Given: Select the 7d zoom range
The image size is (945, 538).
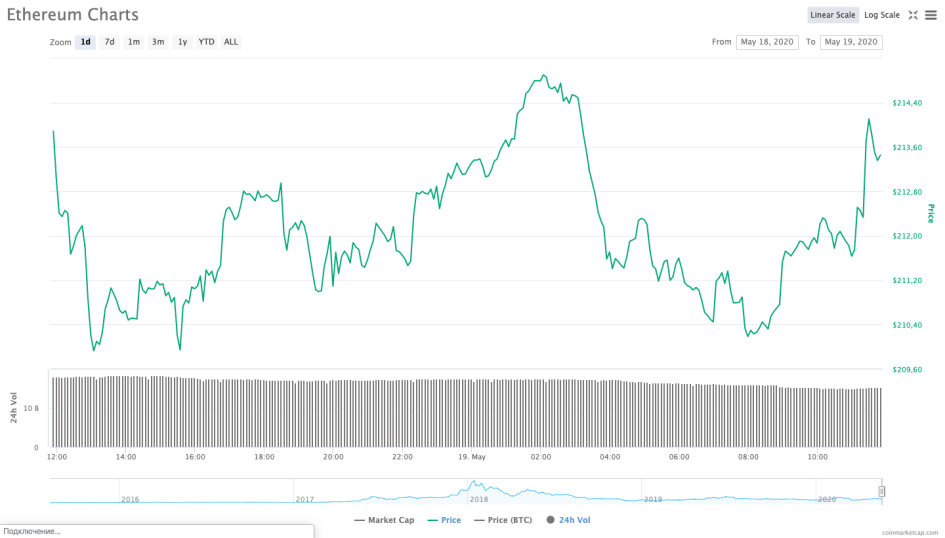Looking at the screenshot, I should coord(110,42).
